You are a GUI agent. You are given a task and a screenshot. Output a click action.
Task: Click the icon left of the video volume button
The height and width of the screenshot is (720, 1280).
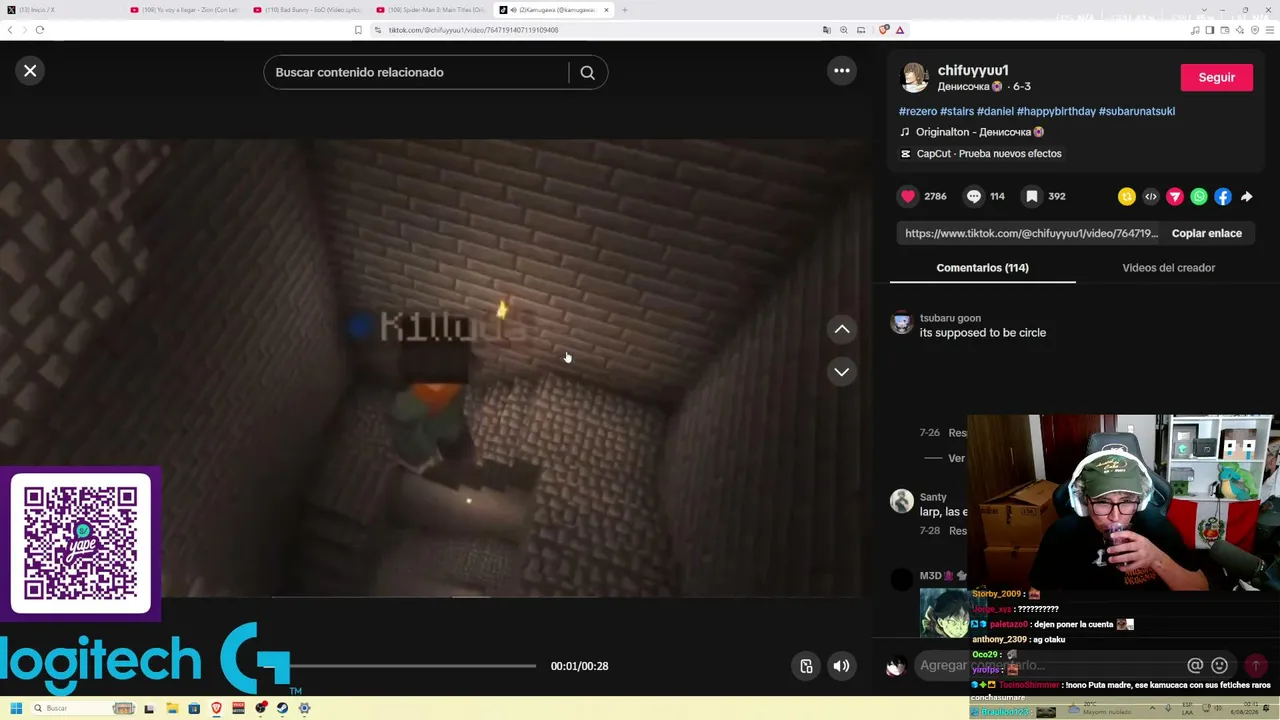coord(806,666)
